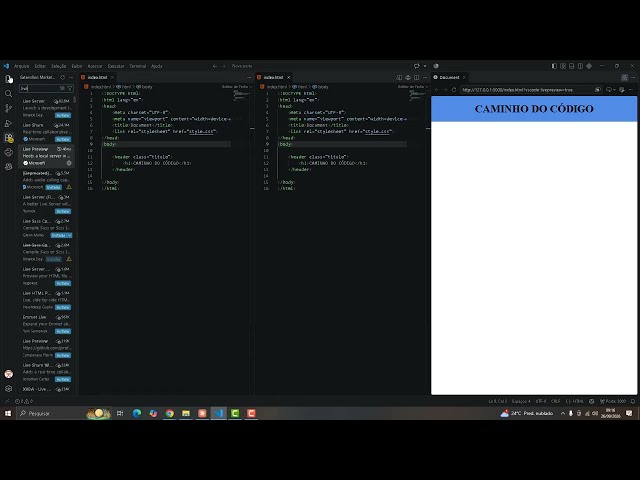640x480 pixels.
Task: Toggle the secondary side bar button
Action: coord(580,66)
